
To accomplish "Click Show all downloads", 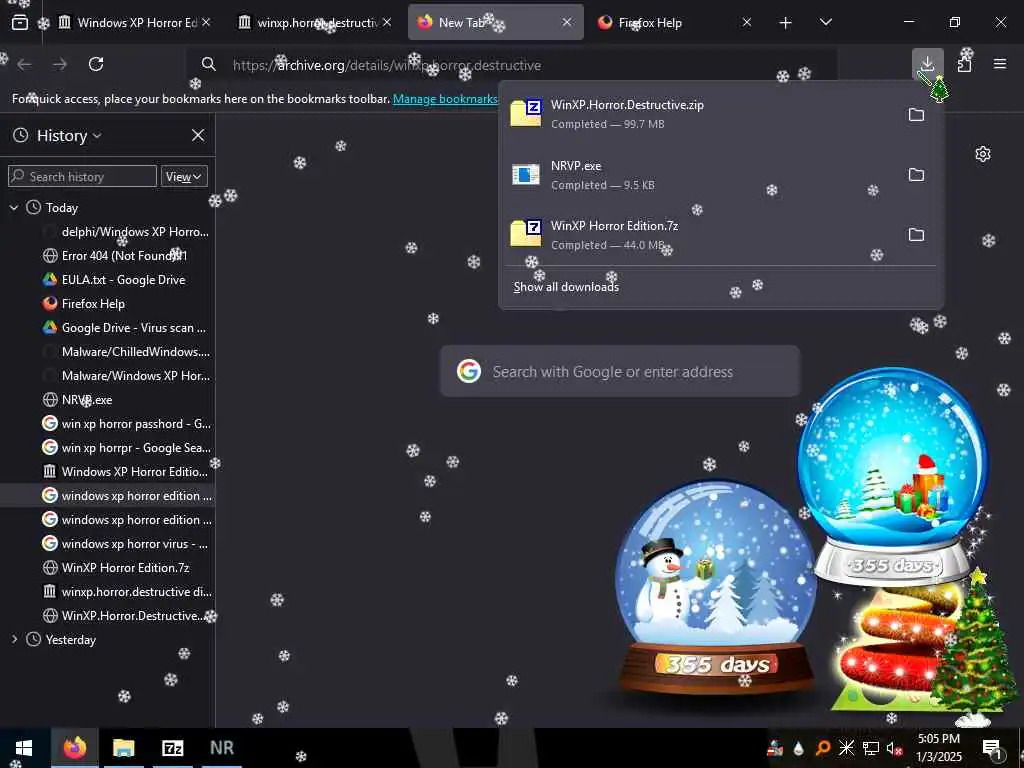I will click(566, 287).
